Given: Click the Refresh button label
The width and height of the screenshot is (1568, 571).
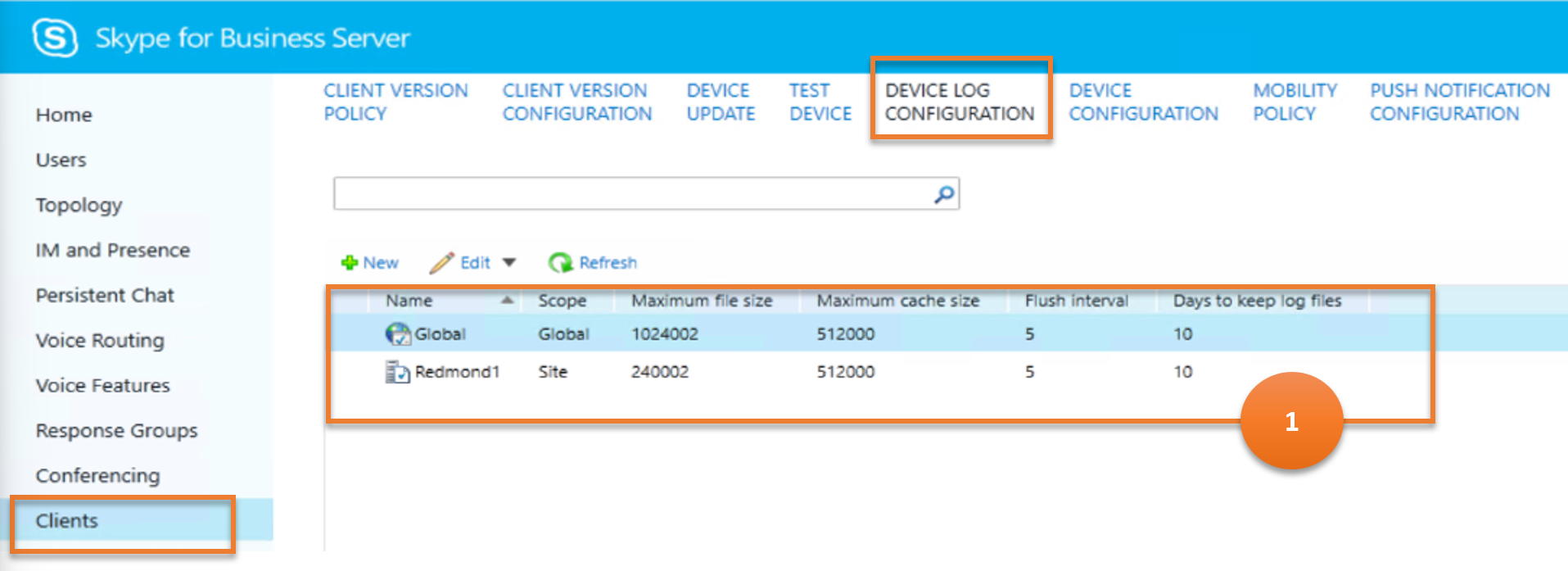Looking at the screenshot, I should click(608, 263).
